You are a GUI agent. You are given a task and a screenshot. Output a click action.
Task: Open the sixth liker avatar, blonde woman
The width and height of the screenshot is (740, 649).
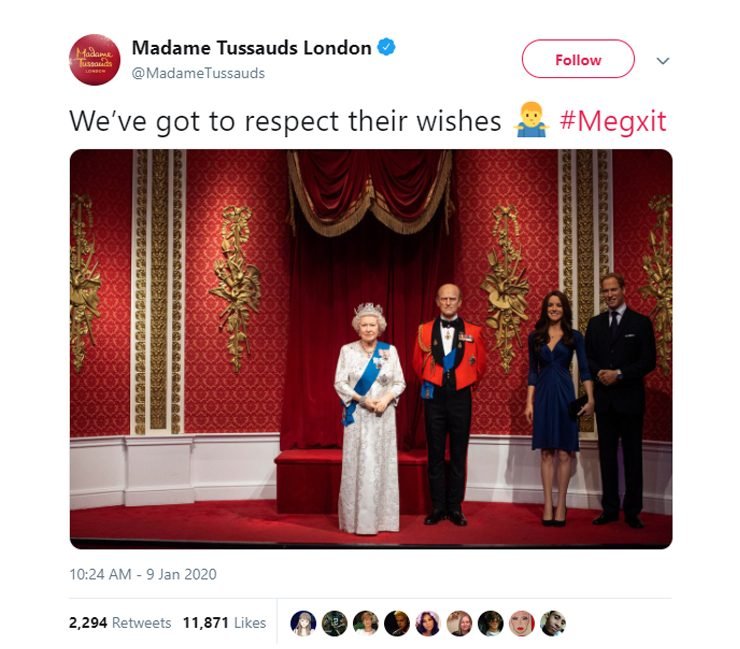click(x=459, y=623)
